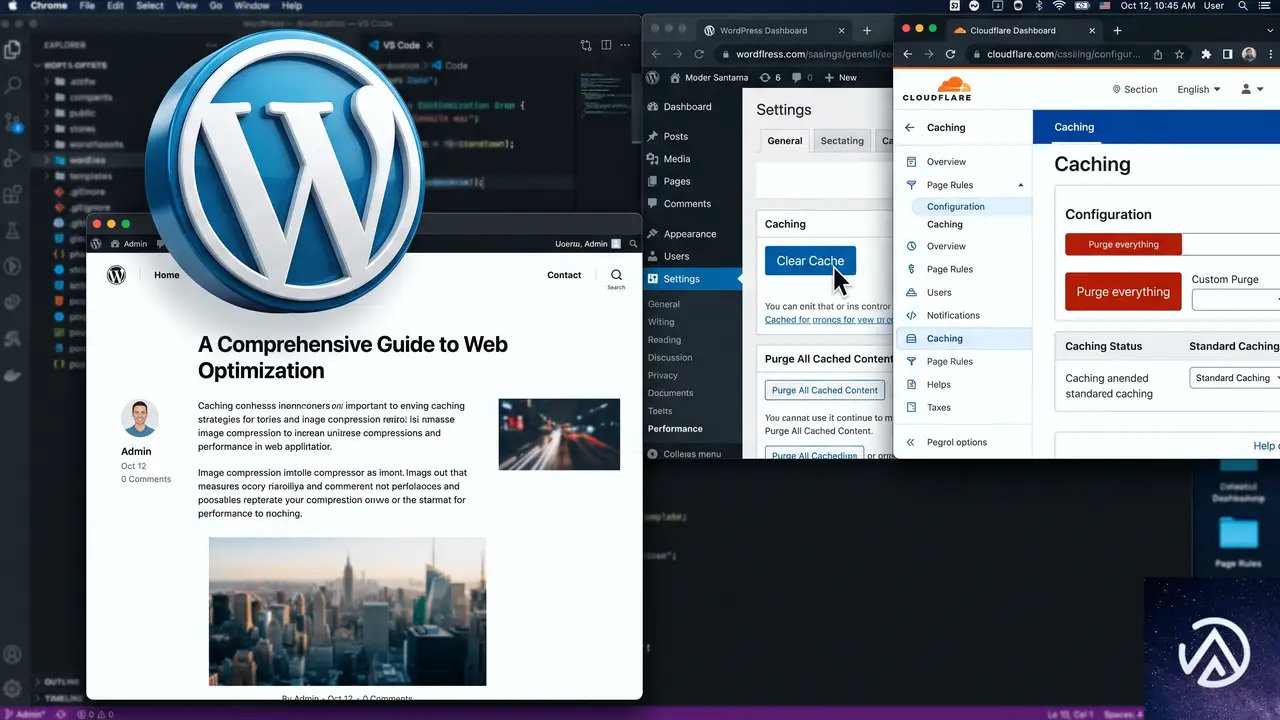
Task: Open the Bluetooth menu in the menu bar
Action: (1038, 6)
